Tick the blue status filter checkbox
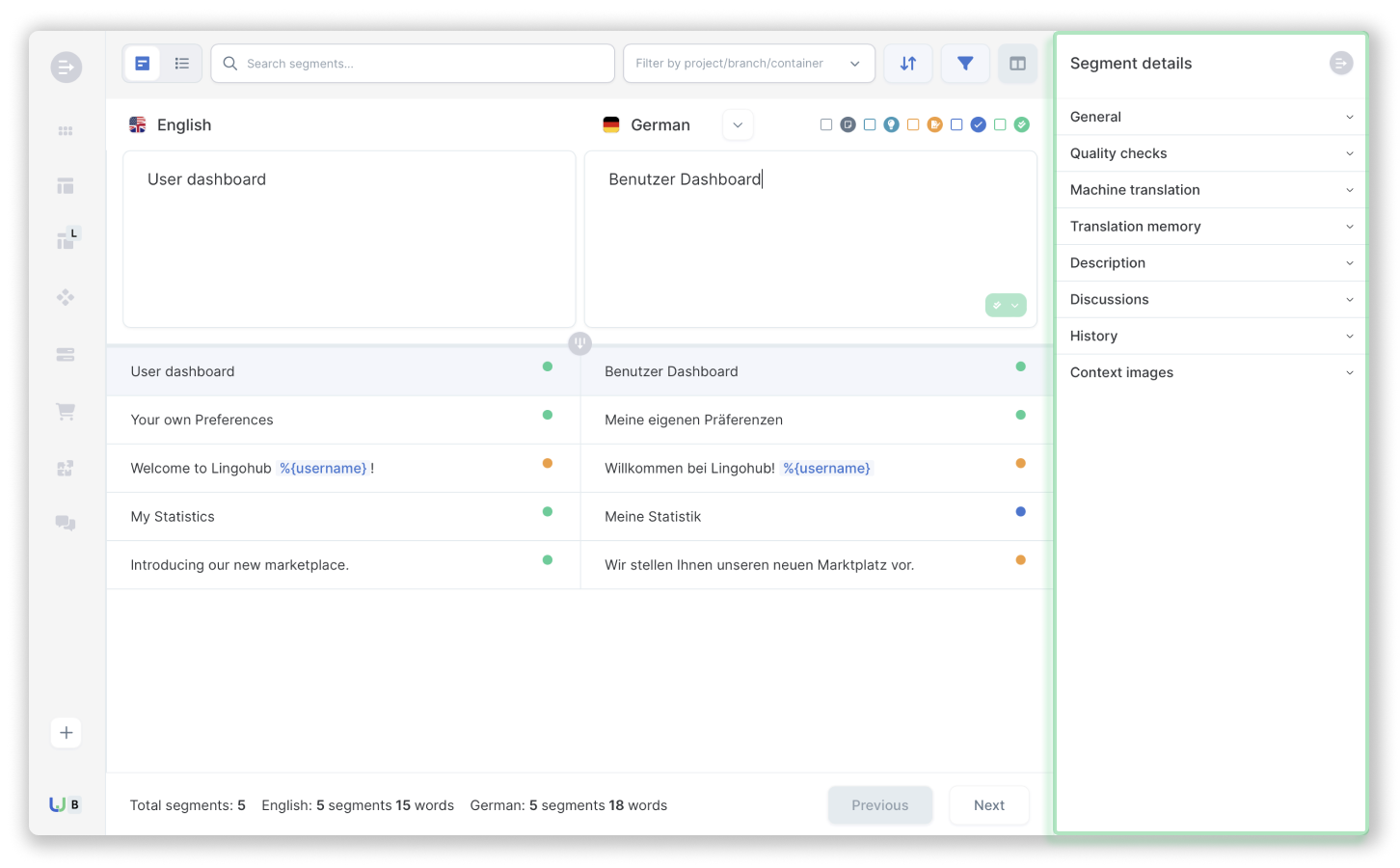 tap(956, 124)
